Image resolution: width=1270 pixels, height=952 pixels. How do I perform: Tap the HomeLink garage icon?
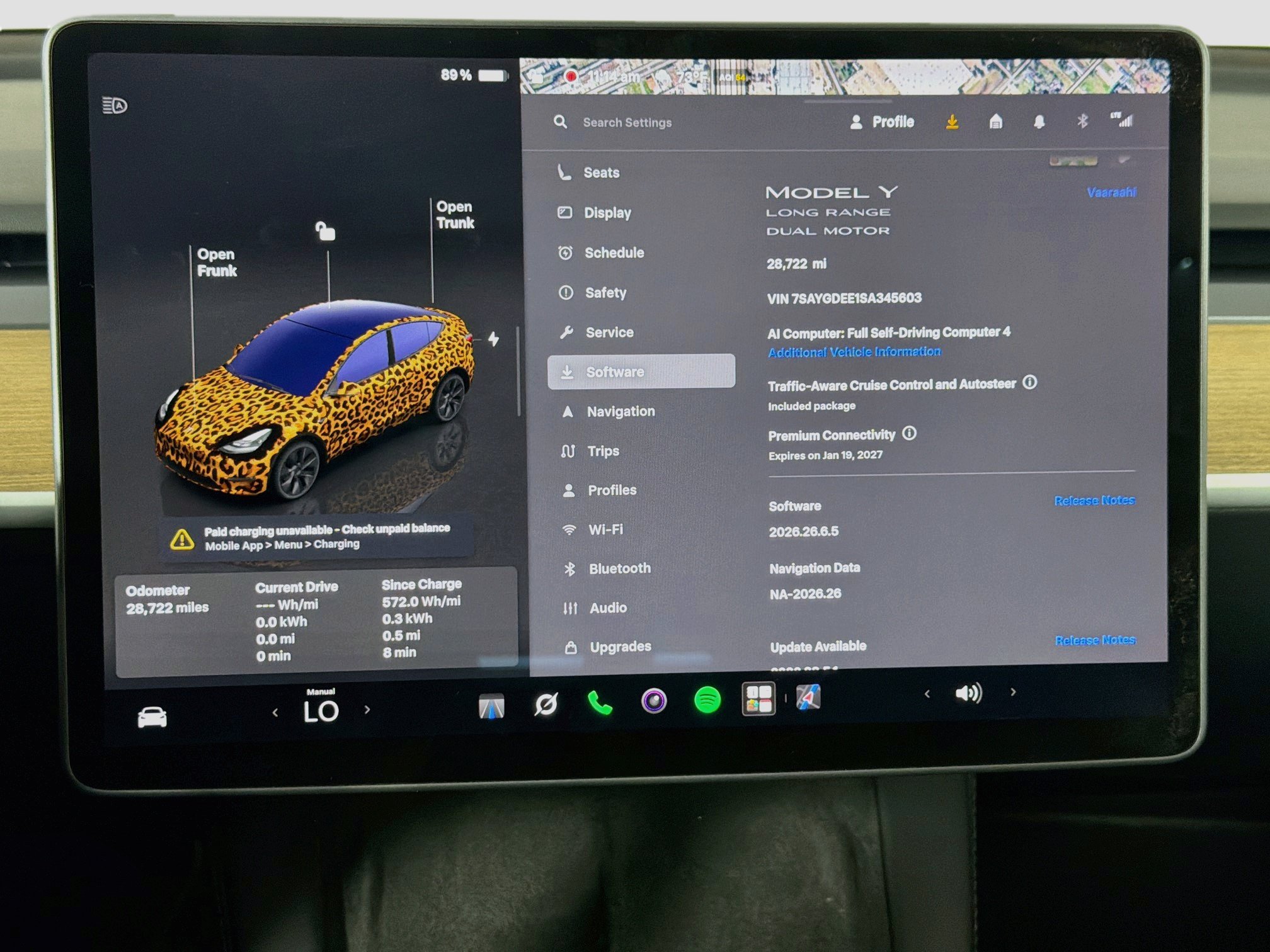click(x=996, y=121)
